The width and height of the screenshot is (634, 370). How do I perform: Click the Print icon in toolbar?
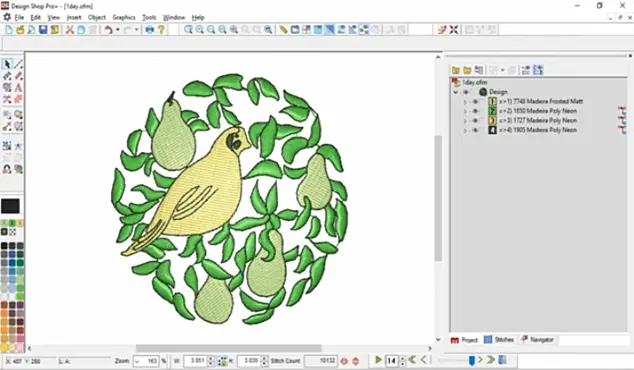[x=150, y=30]
